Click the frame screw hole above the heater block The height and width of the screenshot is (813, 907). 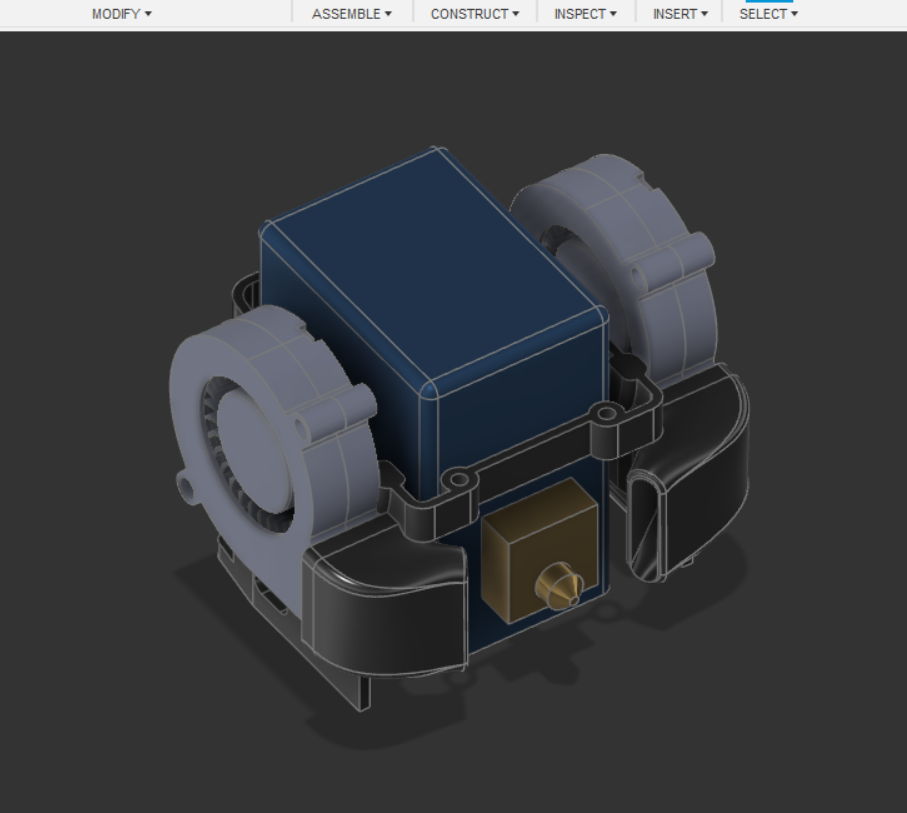click(458, 481)
